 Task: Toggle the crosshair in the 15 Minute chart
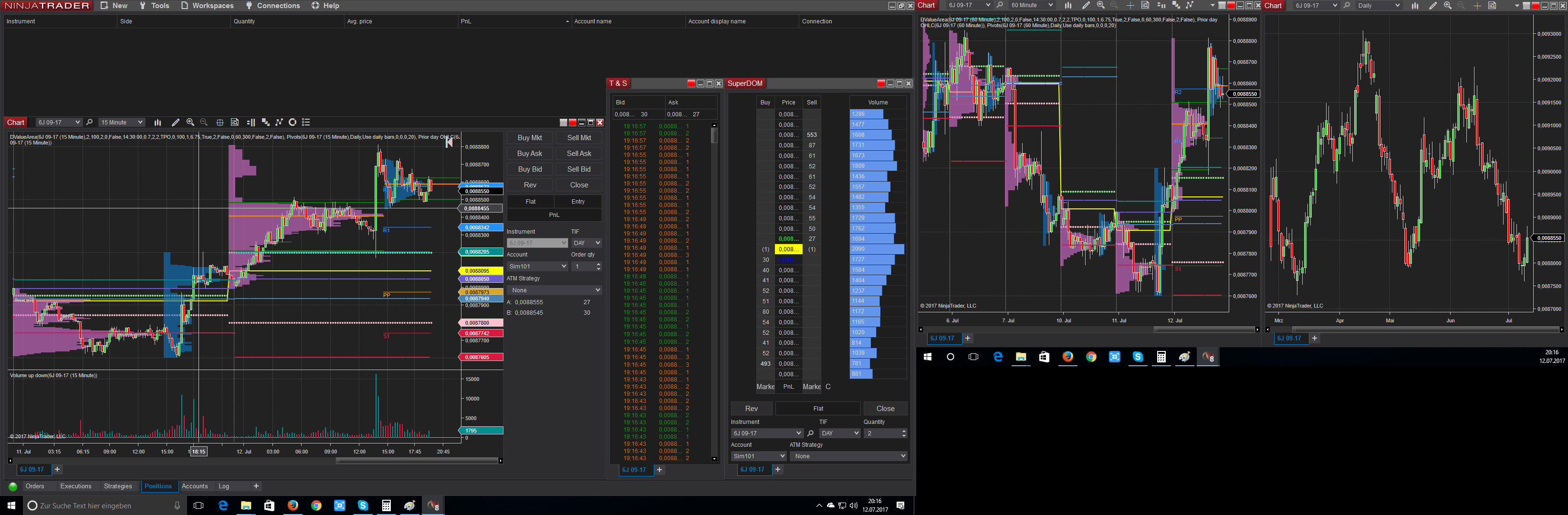coord(220,122)
